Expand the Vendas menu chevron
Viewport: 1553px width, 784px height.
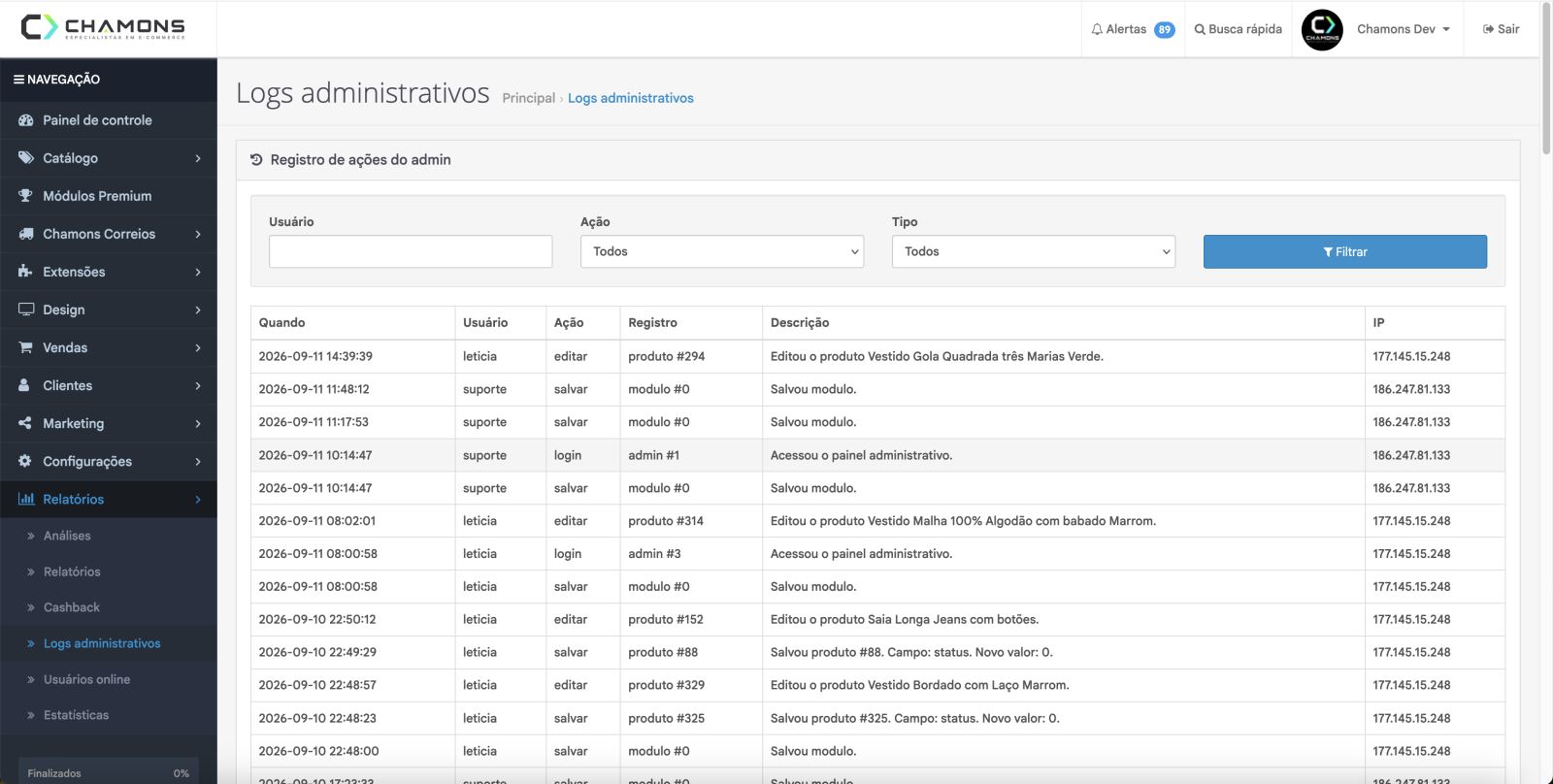(x=198, y=347)
